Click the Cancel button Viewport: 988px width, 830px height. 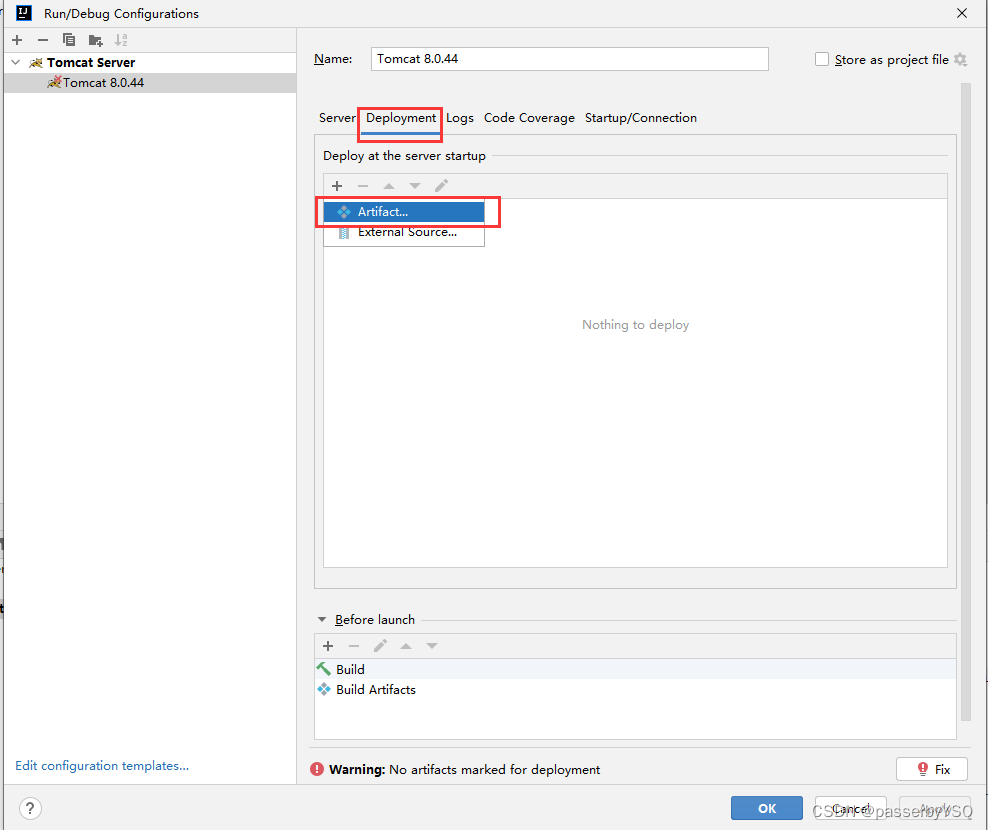coord(851,808)
